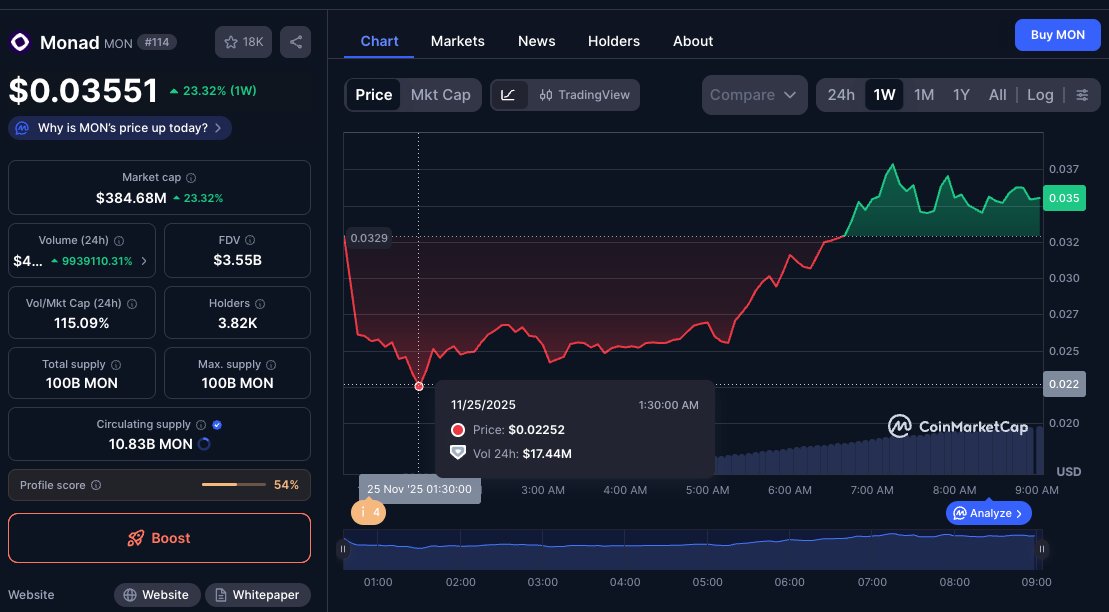This screenshot has height=612, width=1109.
Task: Add Monad to watchlist star button
Action: 243,42
